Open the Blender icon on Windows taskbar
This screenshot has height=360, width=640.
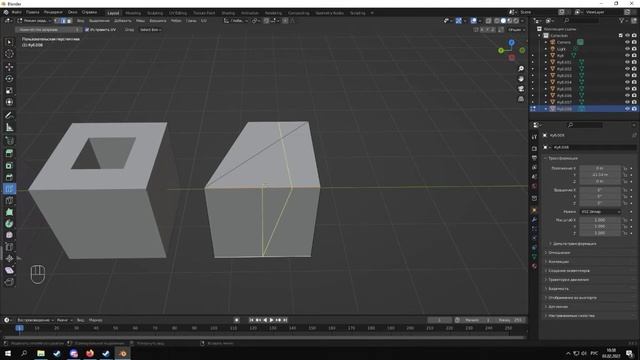click(122, 353)
